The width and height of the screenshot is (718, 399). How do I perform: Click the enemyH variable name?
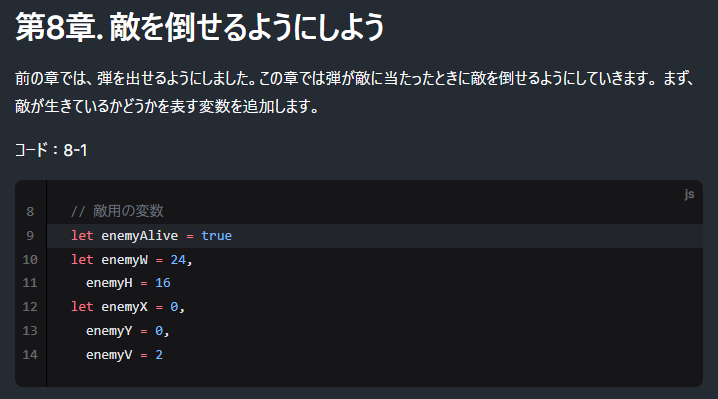coord(109,283)
